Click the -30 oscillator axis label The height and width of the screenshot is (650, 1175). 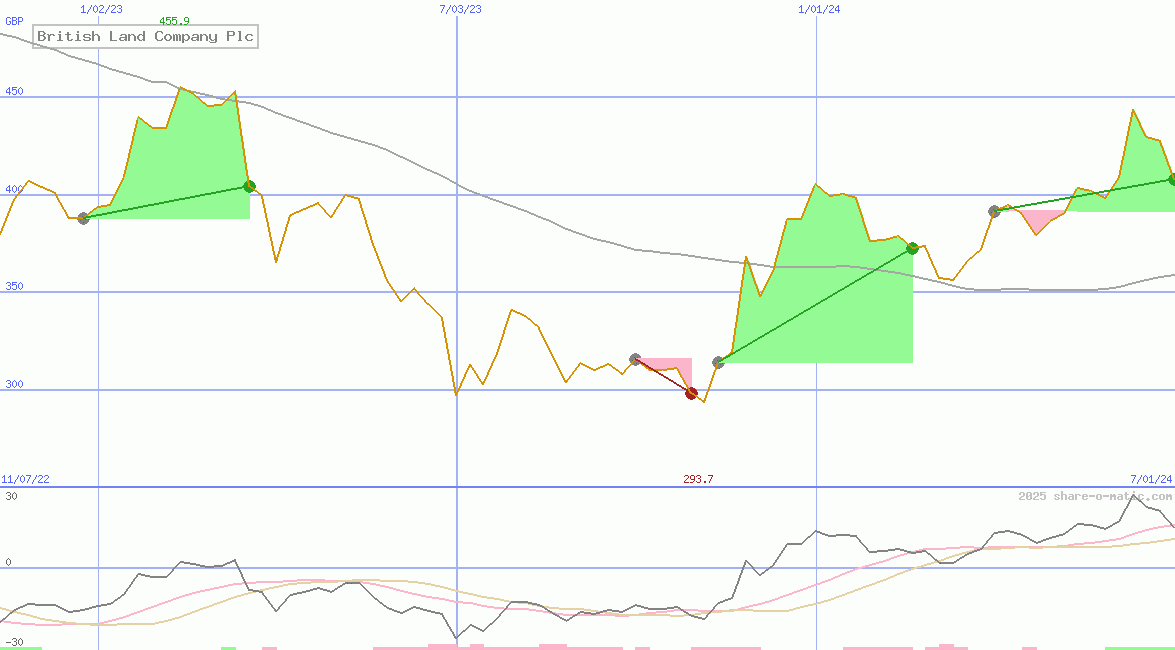[x=14, y=642]
